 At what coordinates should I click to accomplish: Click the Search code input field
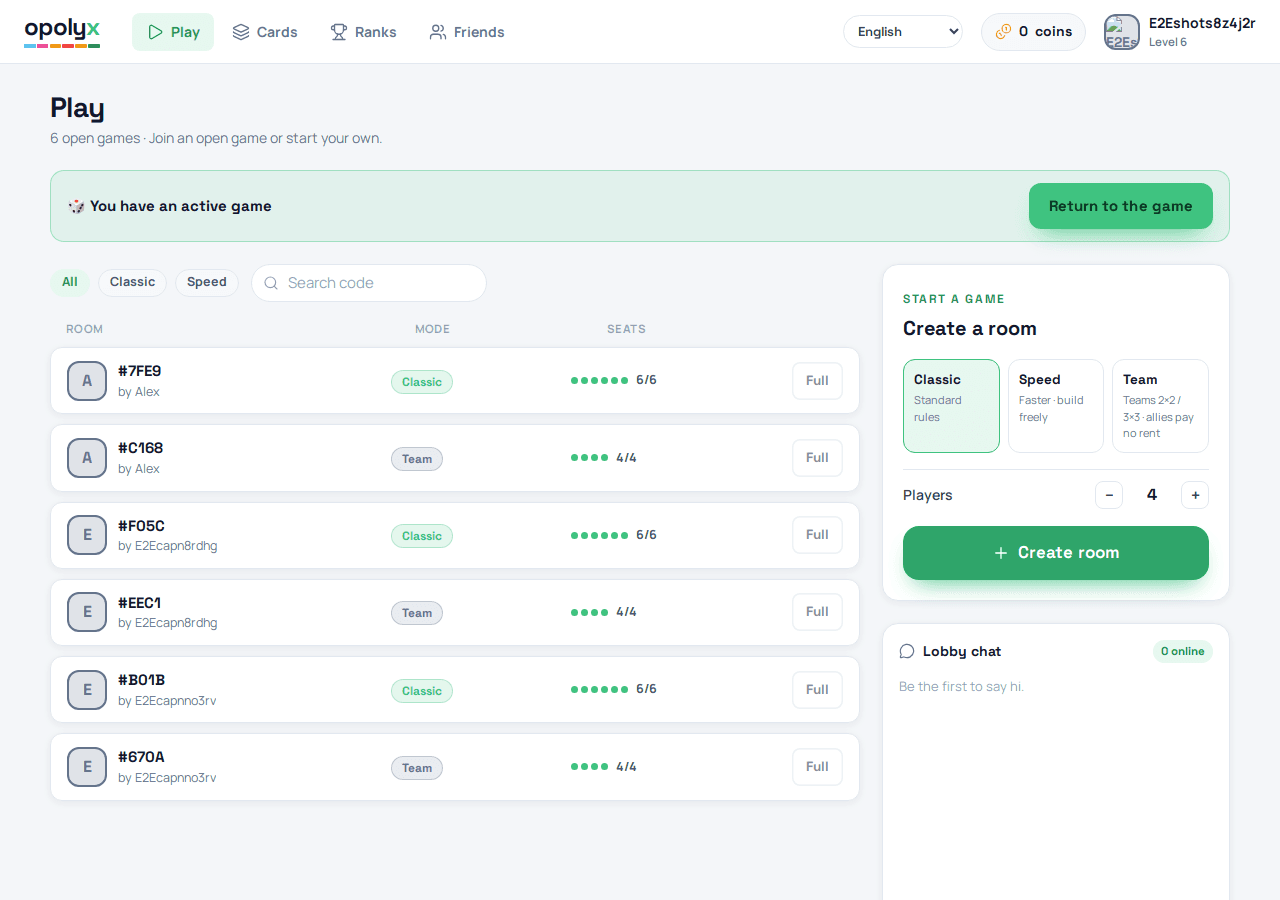(369, 283)
